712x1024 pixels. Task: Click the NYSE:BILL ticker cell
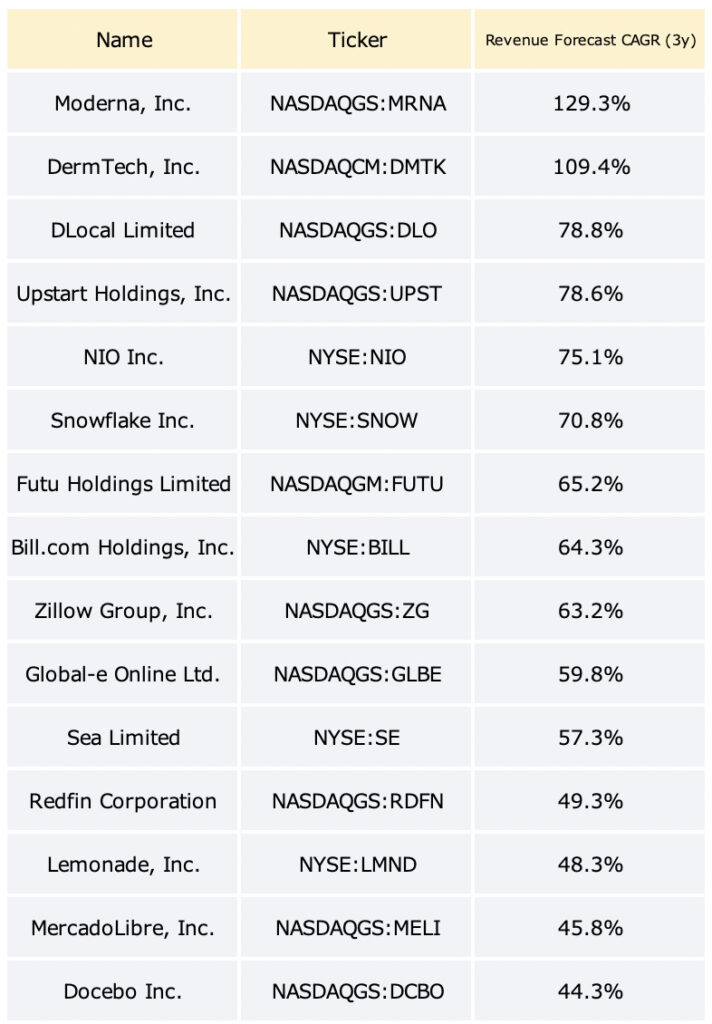click(x=356, y=547)
